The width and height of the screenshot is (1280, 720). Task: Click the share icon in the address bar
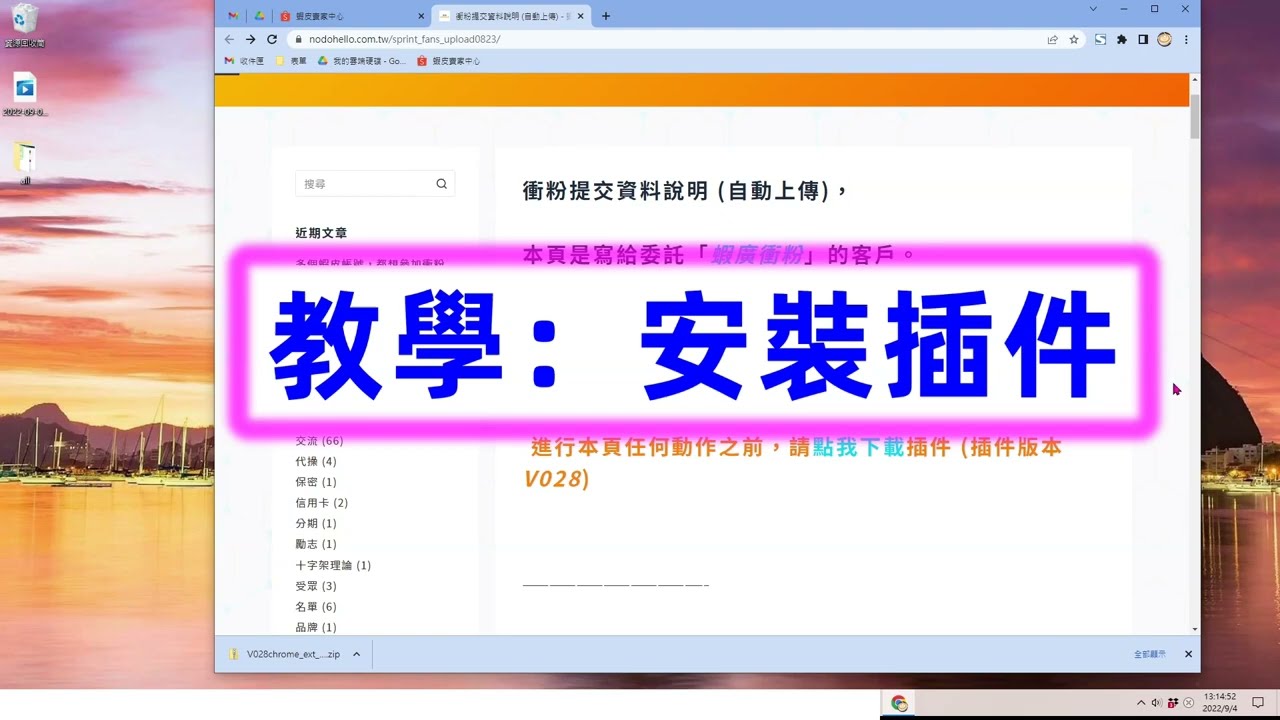click(1052, 40)
